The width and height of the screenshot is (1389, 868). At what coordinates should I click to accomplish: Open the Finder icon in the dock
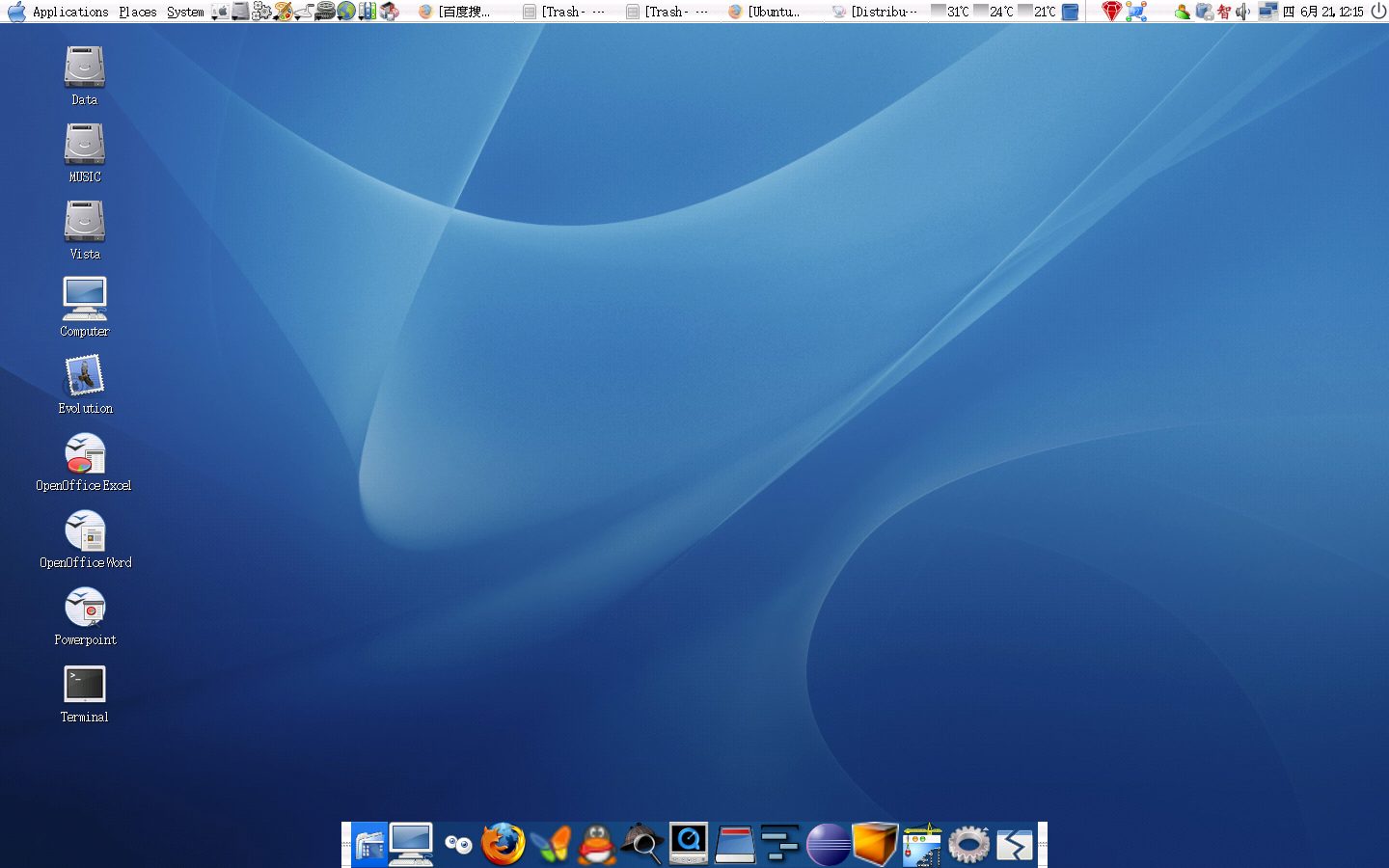coord(368,845)
